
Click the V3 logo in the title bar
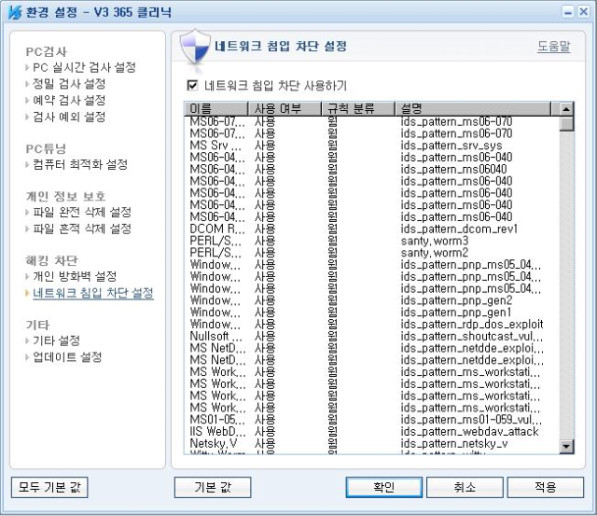[x=14, y=12]
